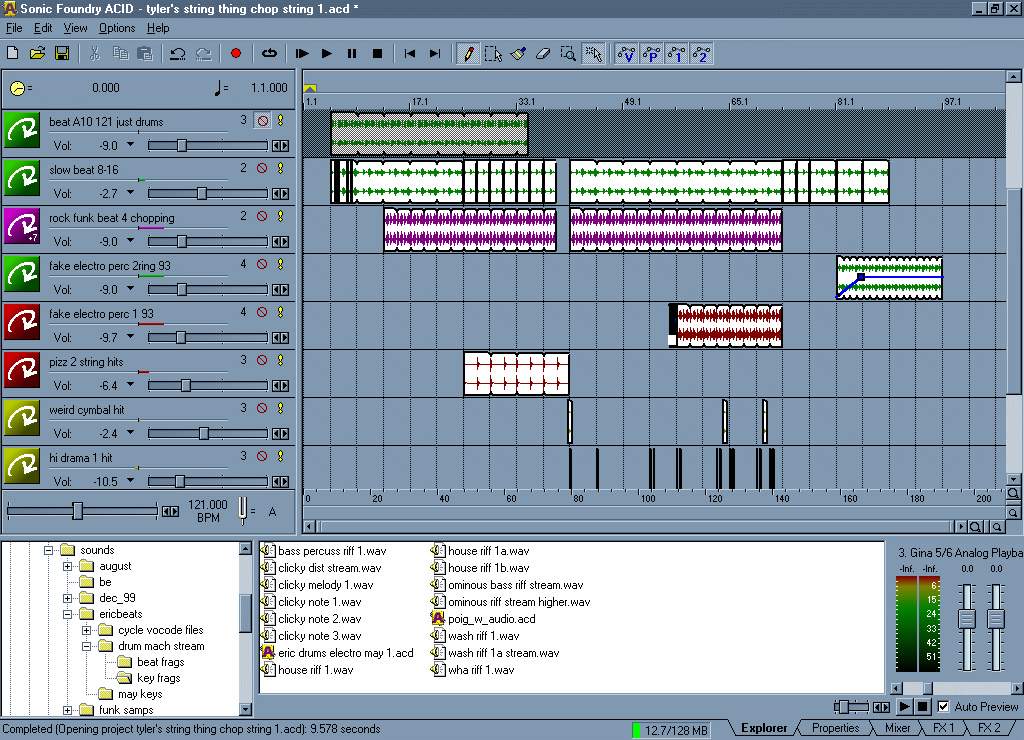This screenshot has height=740, width=1024.
Task: Select the Zoom magnifier tool
Action: click(x=568, y=54)
